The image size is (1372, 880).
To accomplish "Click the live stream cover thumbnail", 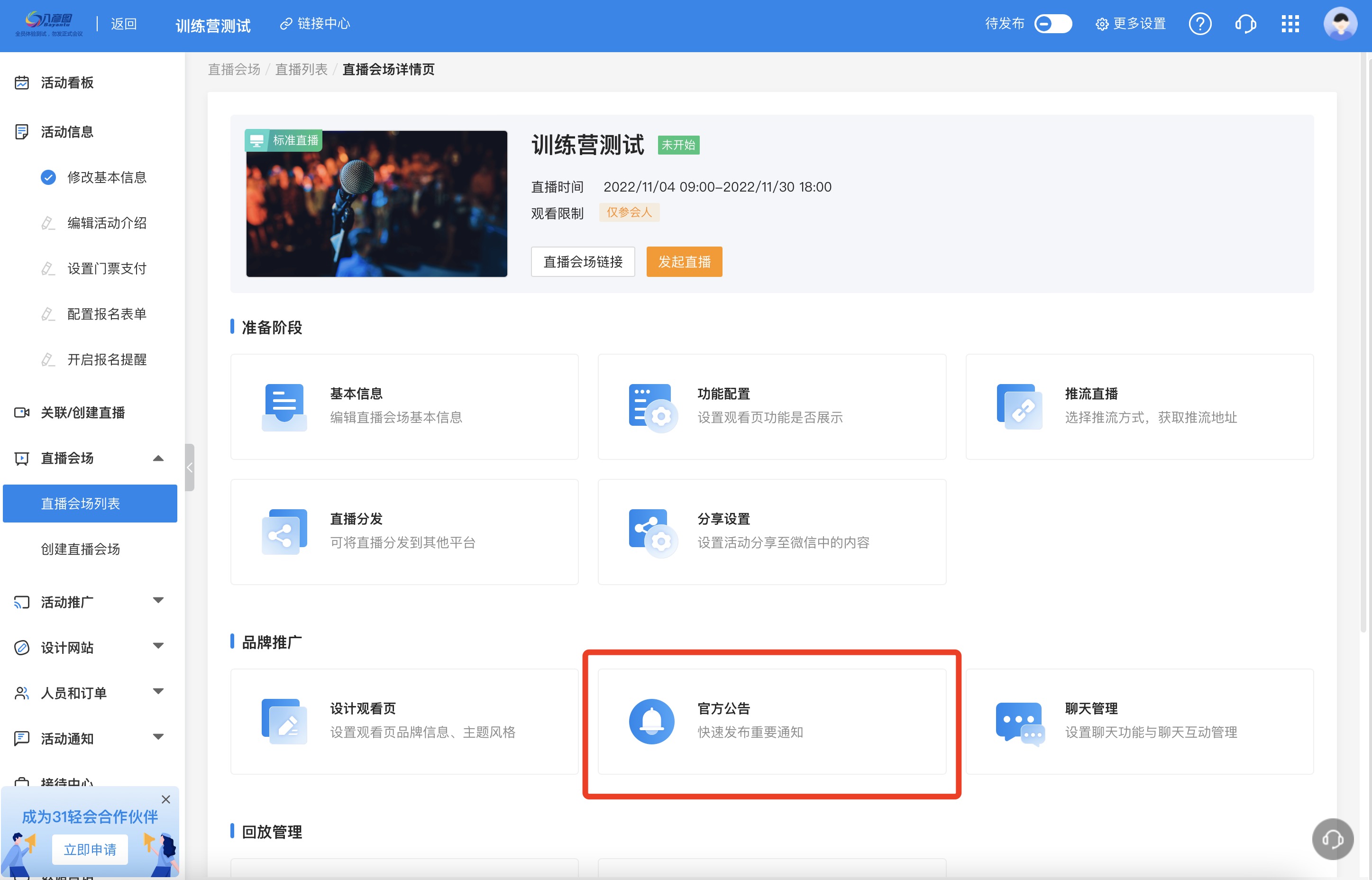I will point(376,203).
